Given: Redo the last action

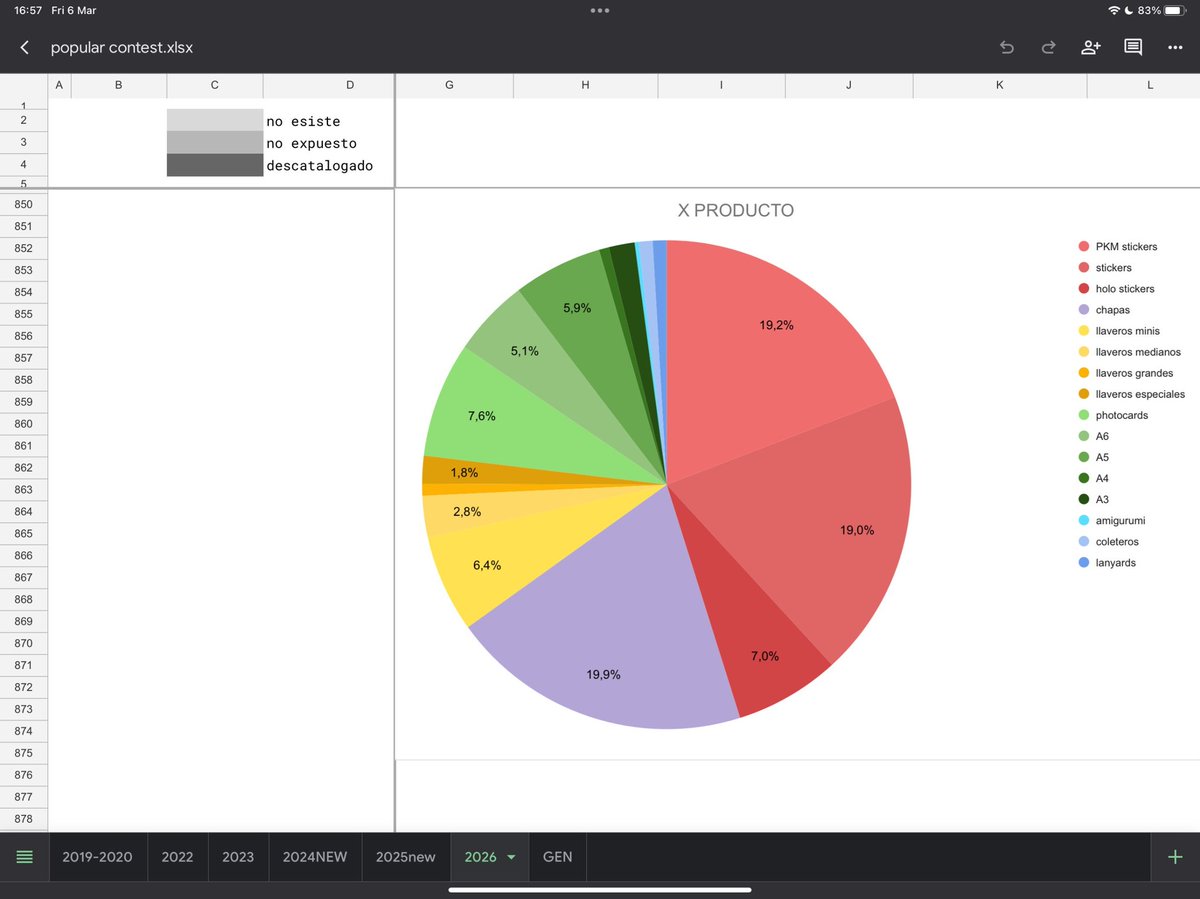Looking at the screenshot, I should [1048, 47].
